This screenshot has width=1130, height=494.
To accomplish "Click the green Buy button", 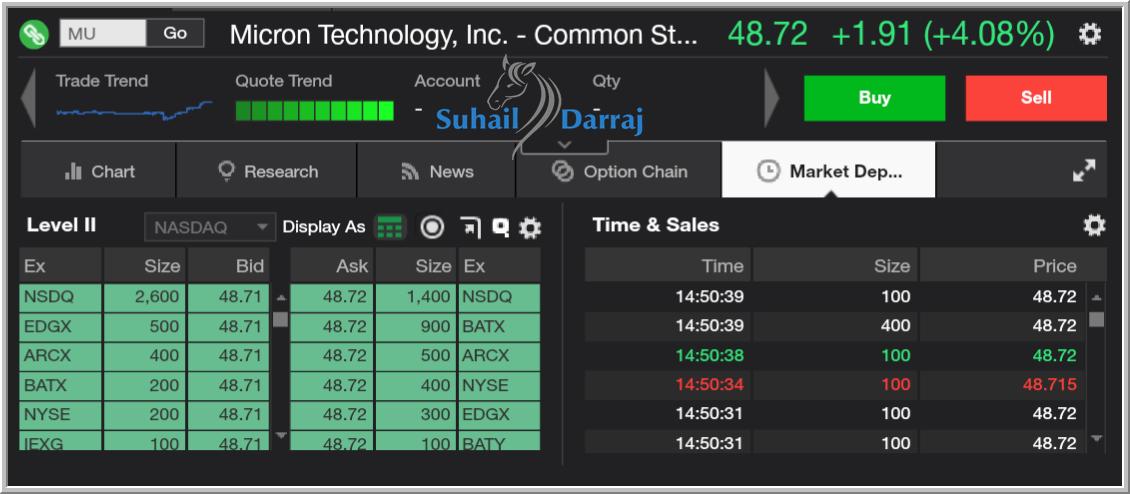I will click(x=874, y=98).
